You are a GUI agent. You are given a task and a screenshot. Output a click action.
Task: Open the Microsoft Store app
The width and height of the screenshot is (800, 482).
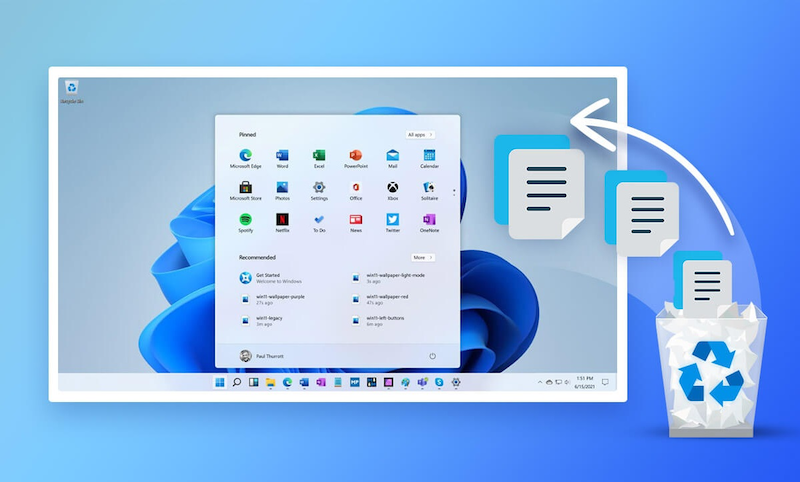tap(246, 188)
